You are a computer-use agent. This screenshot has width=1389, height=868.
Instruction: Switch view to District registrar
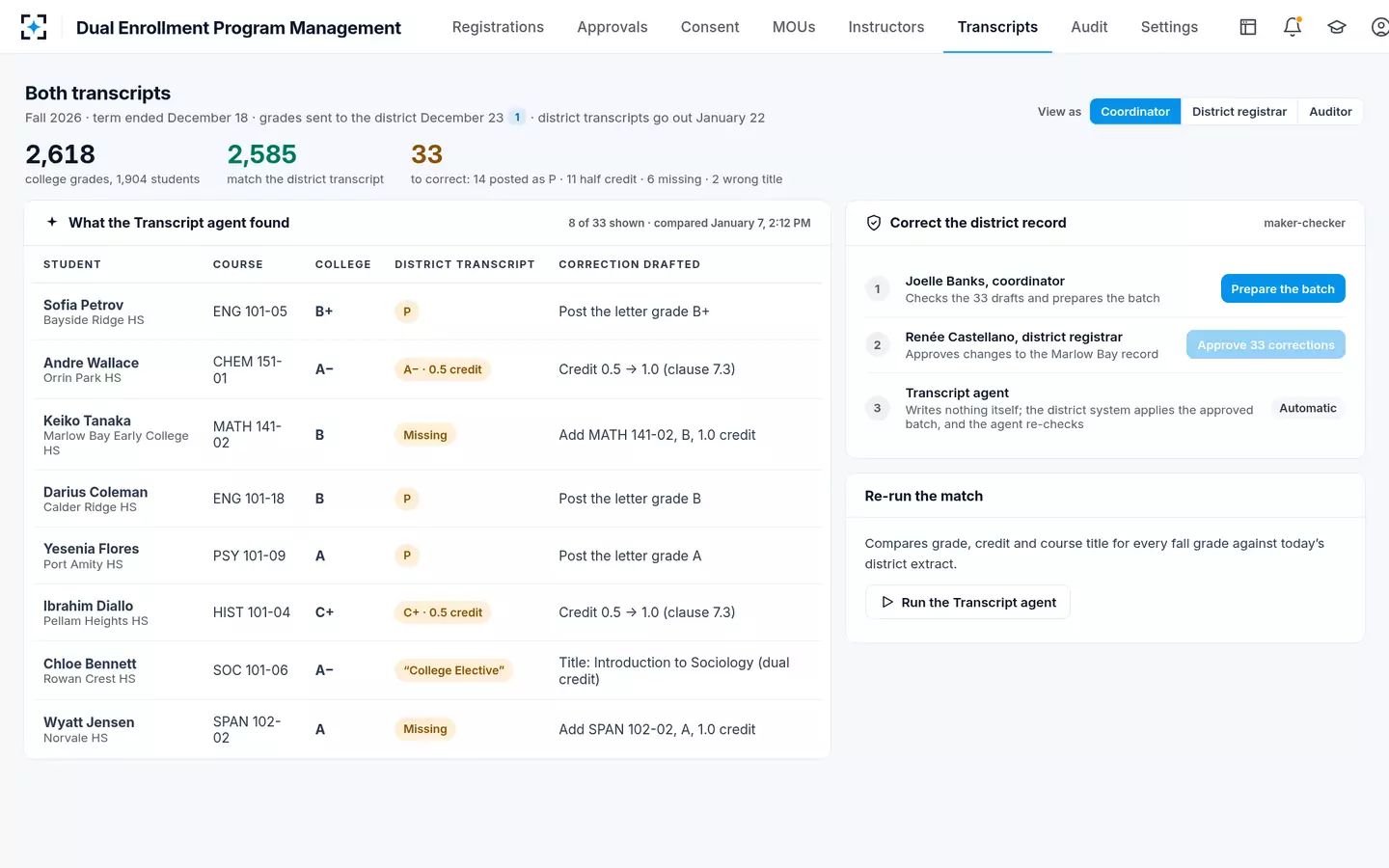pyautogui.click(x=1239, y=112)
